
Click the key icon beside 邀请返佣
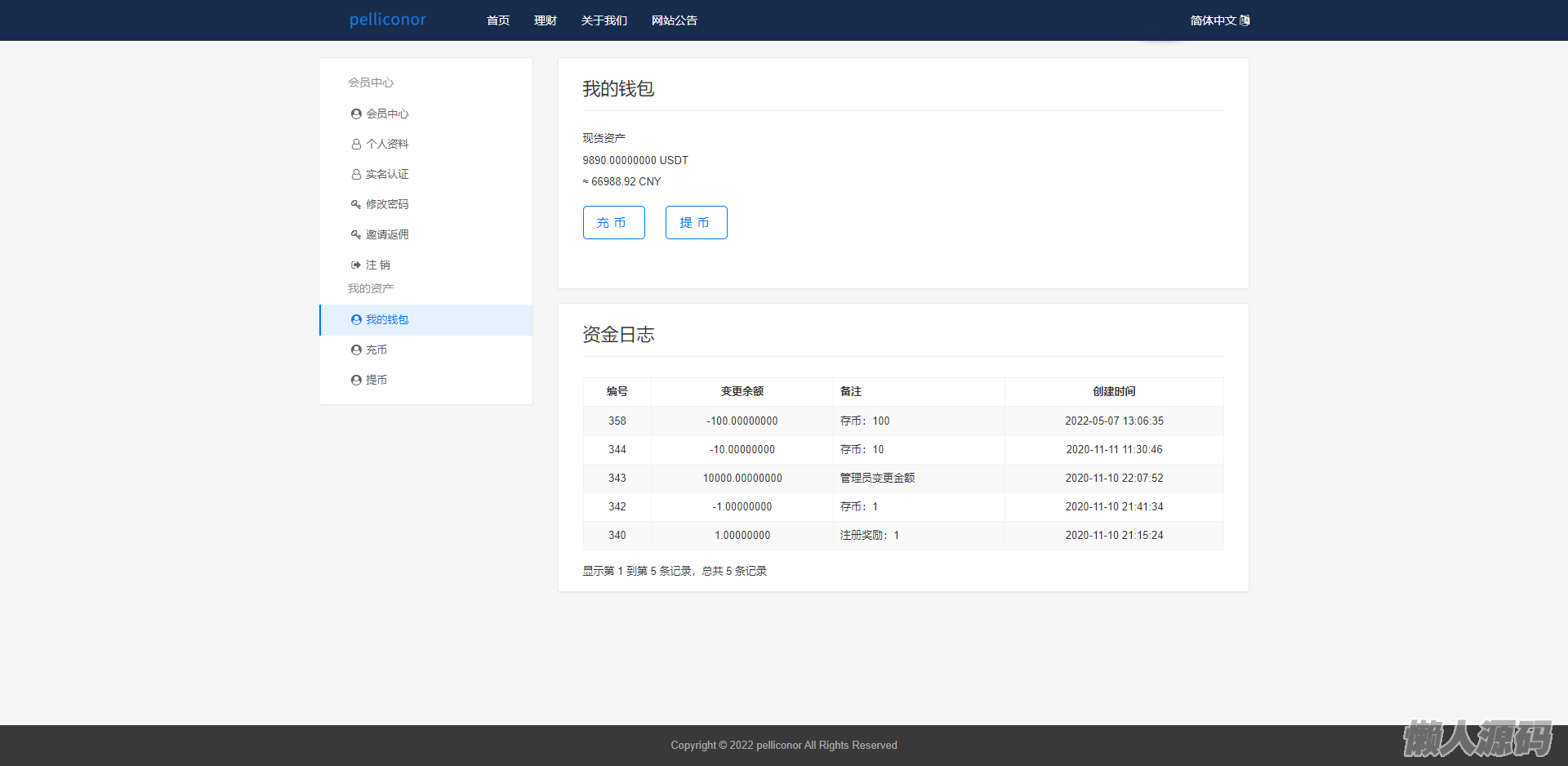click(356, 235)
